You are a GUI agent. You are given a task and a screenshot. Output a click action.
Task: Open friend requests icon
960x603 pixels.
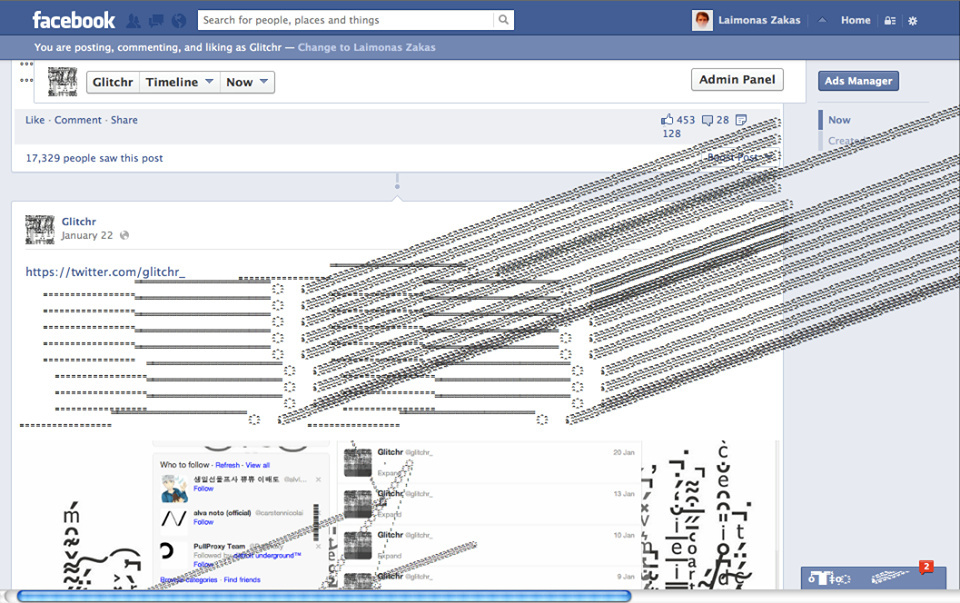(x=133, y=20)
